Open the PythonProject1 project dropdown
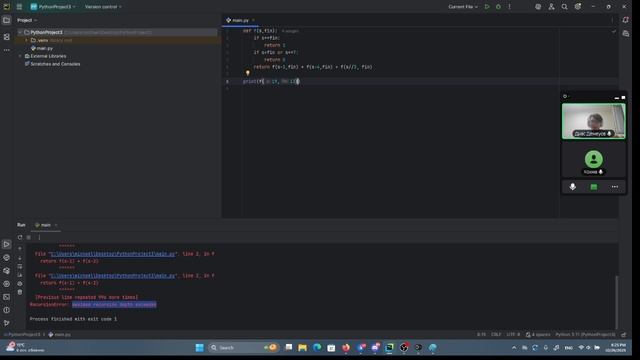Viewport: 640px width, 360px height. click(53, 7)
